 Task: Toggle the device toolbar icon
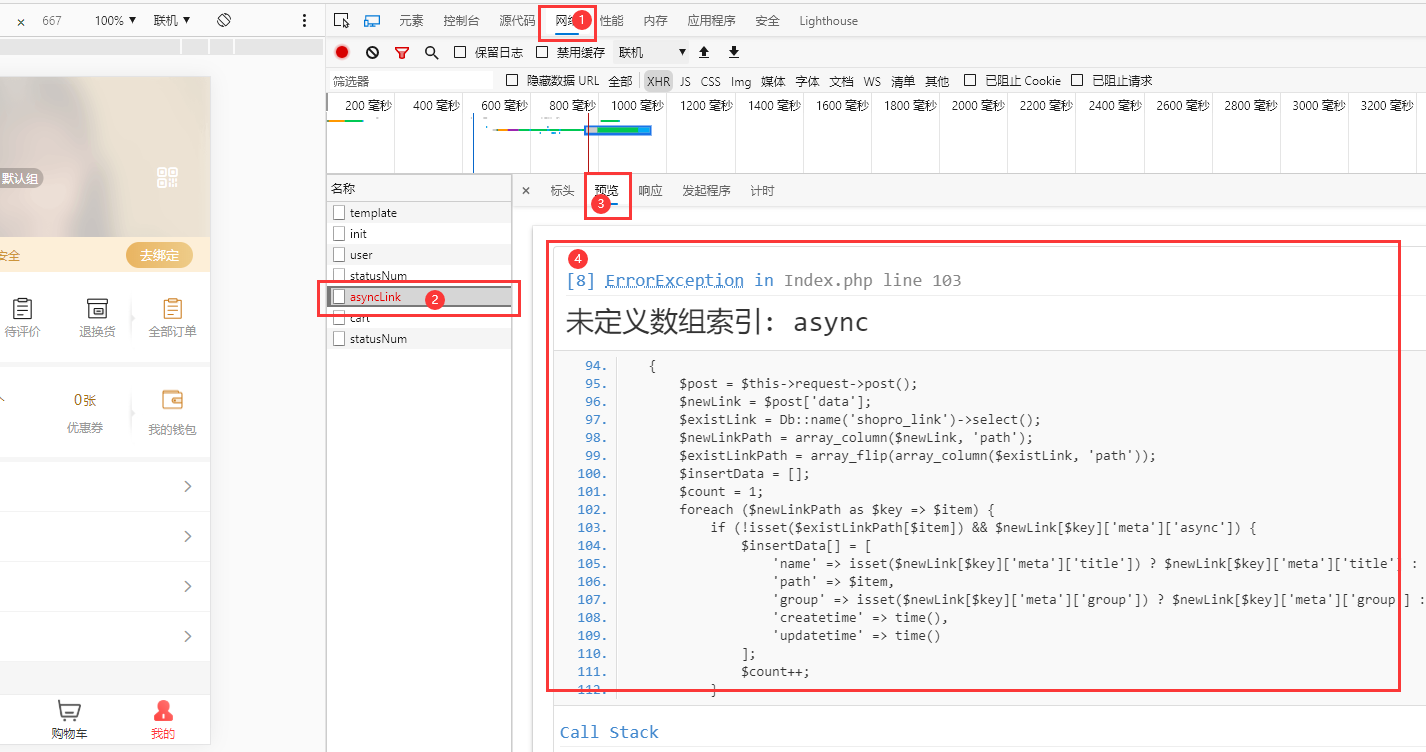[x=372, y=20]
